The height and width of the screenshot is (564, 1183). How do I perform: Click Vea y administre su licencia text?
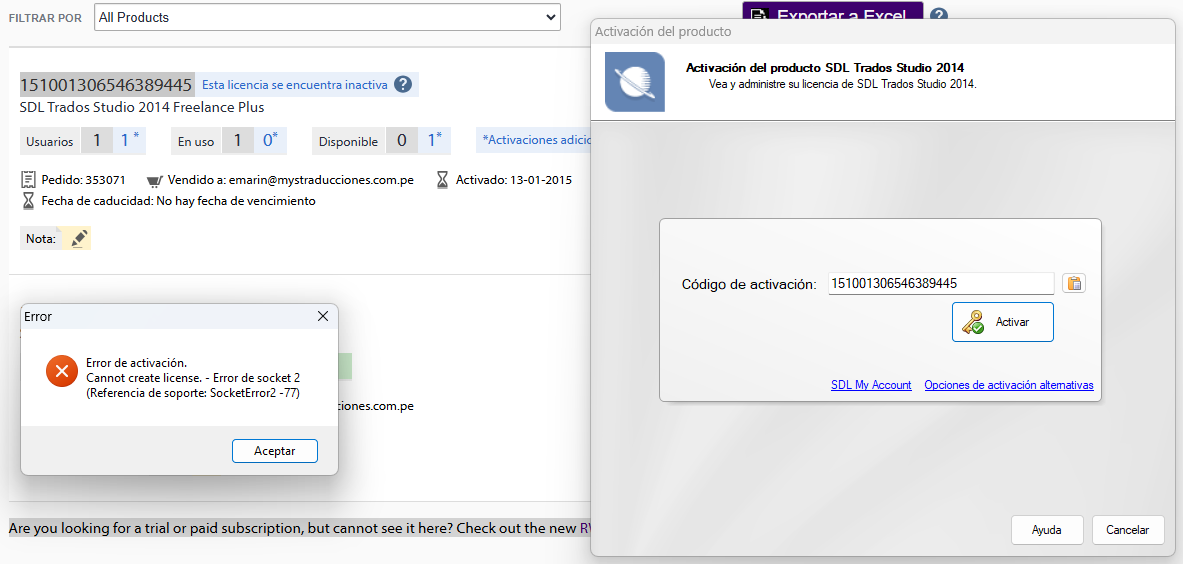click(x=843, y=84)
